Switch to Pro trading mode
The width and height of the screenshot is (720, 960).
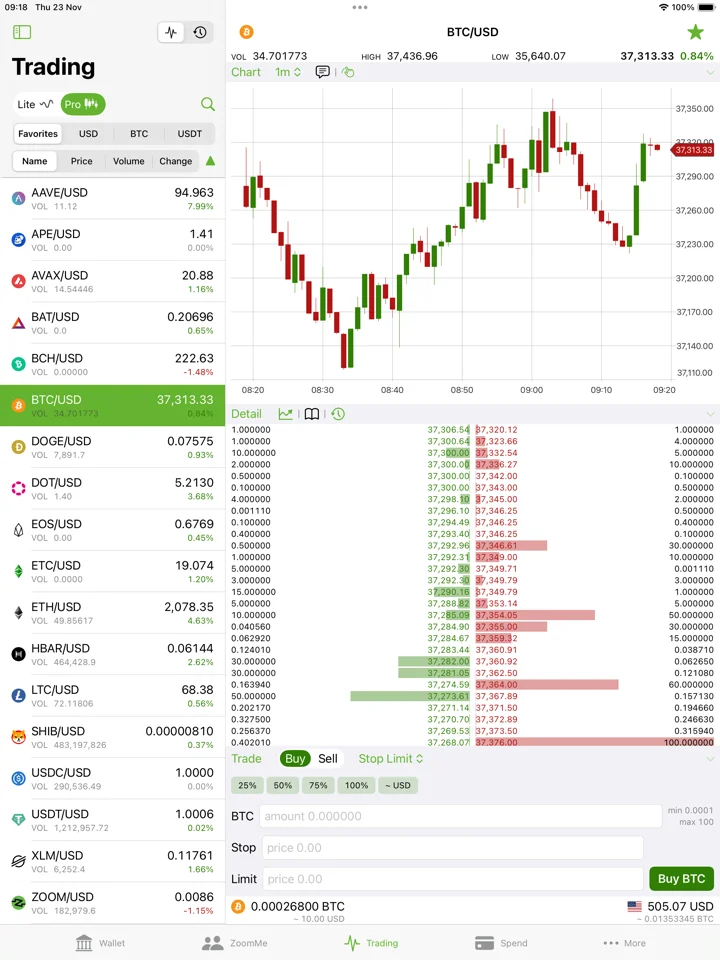82,104
